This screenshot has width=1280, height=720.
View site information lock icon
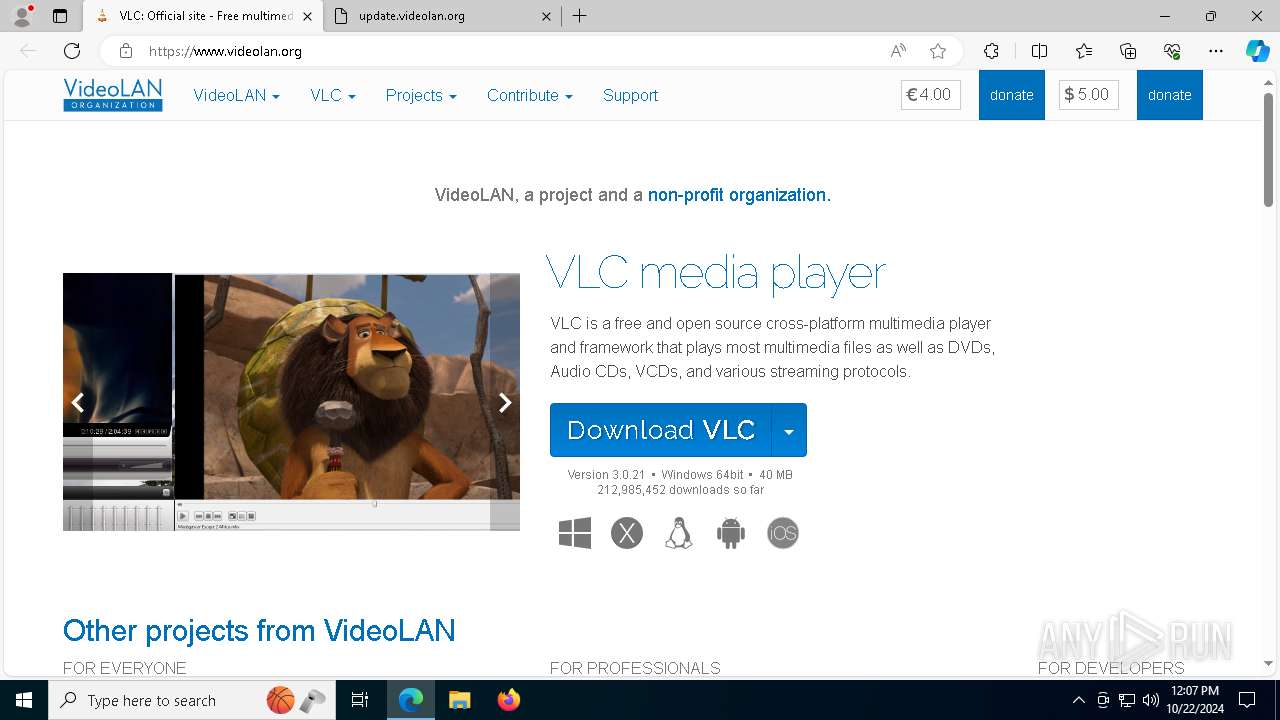(x=125, y=51)
